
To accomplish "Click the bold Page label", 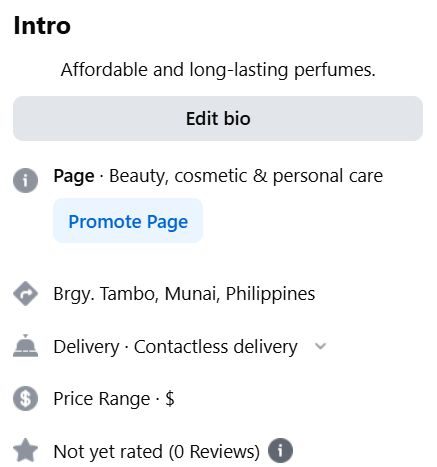I will coord(74,176).
